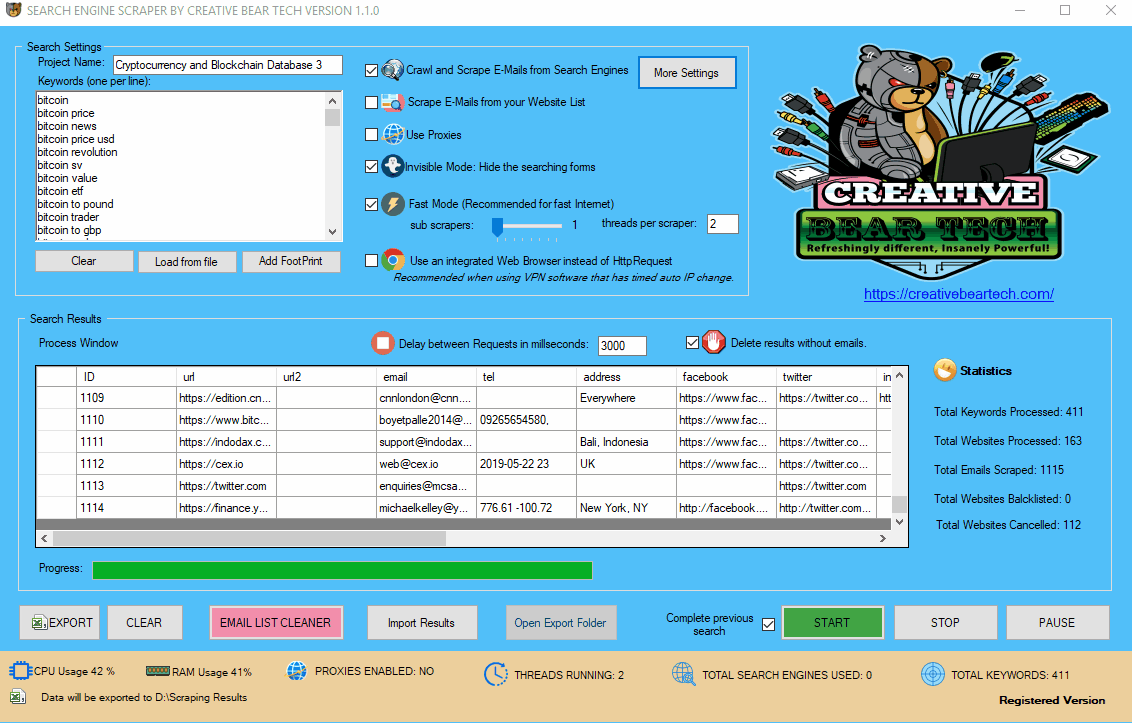Click the Chrome browser icon
This screenshot has width=1132, height=723.
[393, 260]
